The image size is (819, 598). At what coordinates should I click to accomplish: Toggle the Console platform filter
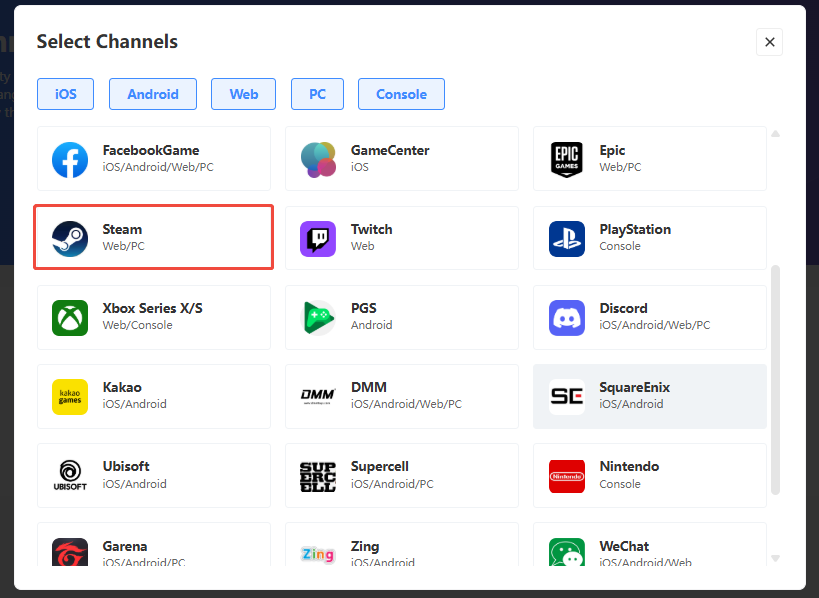click(x=401, y=94)
